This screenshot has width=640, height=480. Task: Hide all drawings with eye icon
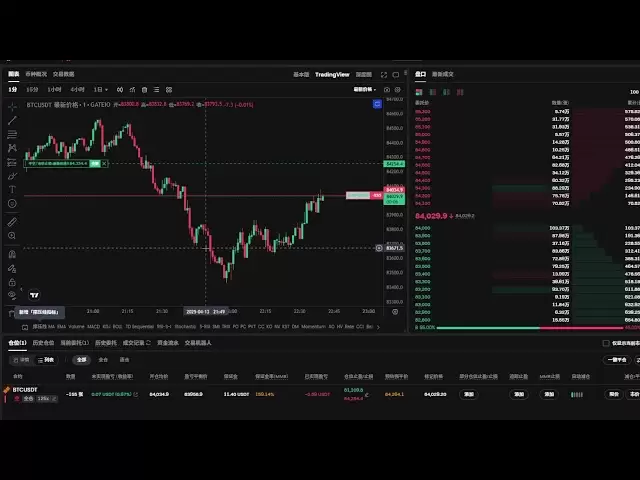[12, 295]
